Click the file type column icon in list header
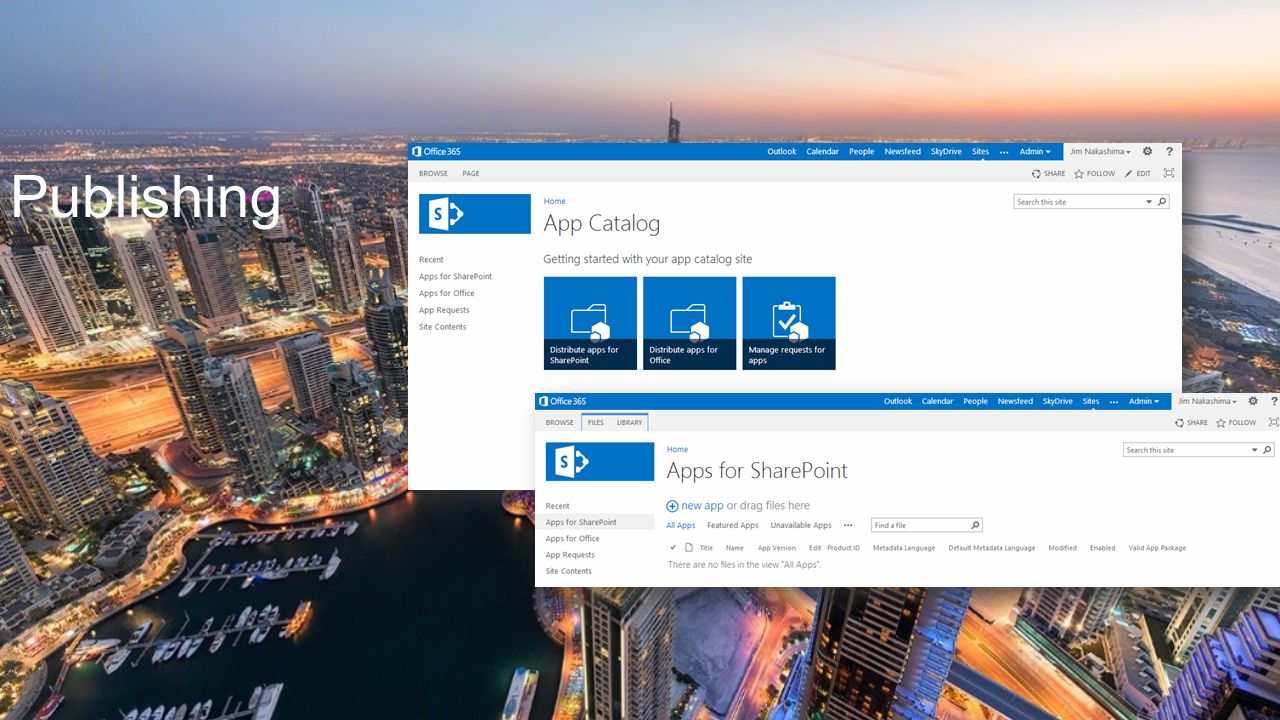Image resolution: width=1280 pixels, height=720 pixels. point(688,548)
